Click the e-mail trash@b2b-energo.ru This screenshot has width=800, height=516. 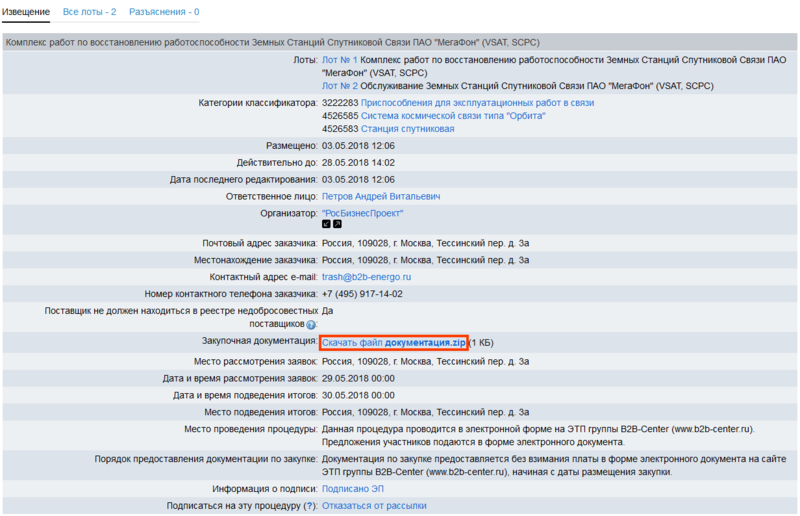point(367,277)
